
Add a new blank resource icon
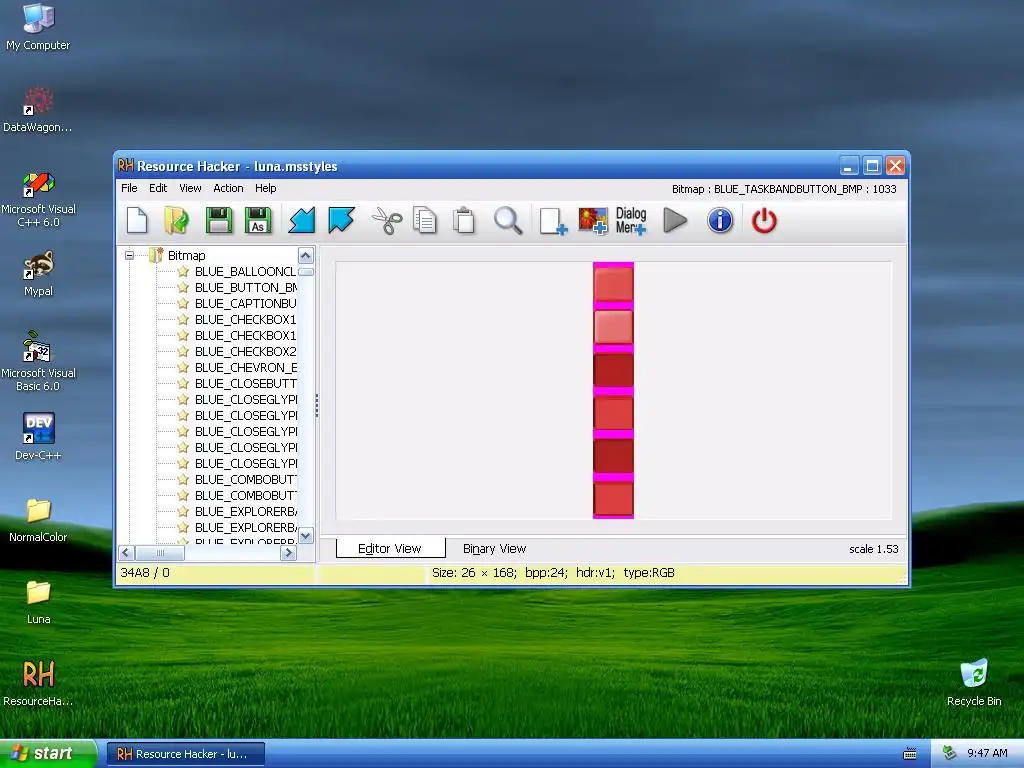pyautogui.click(x=552, y=221)
